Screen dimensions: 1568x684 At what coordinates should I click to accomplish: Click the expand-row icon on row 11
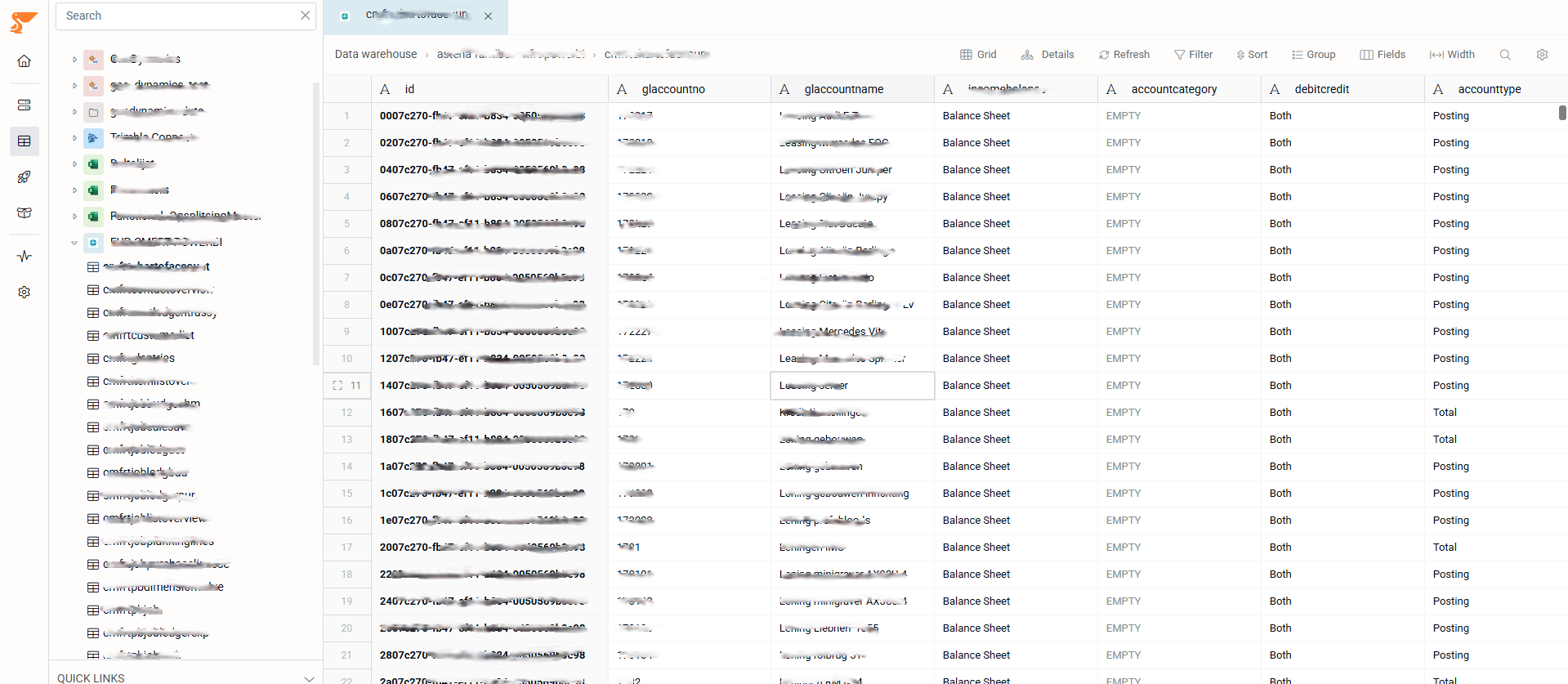pyautogui.click(x=337, y=386)
